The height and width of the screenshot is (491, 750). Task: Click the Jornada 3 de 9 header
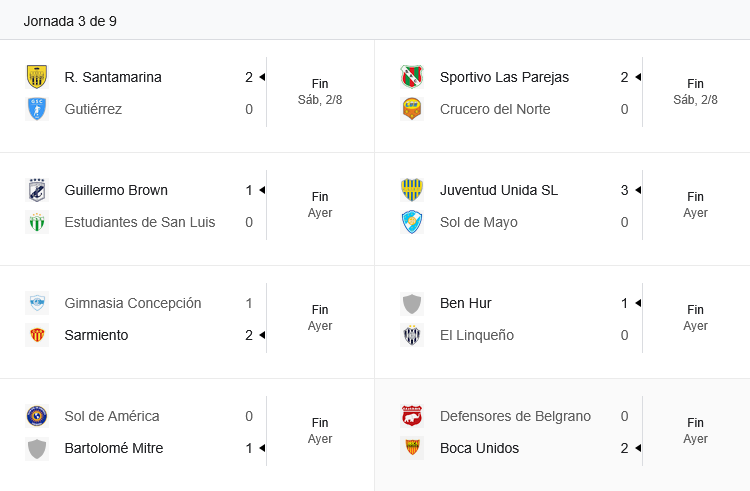(70, 21)
